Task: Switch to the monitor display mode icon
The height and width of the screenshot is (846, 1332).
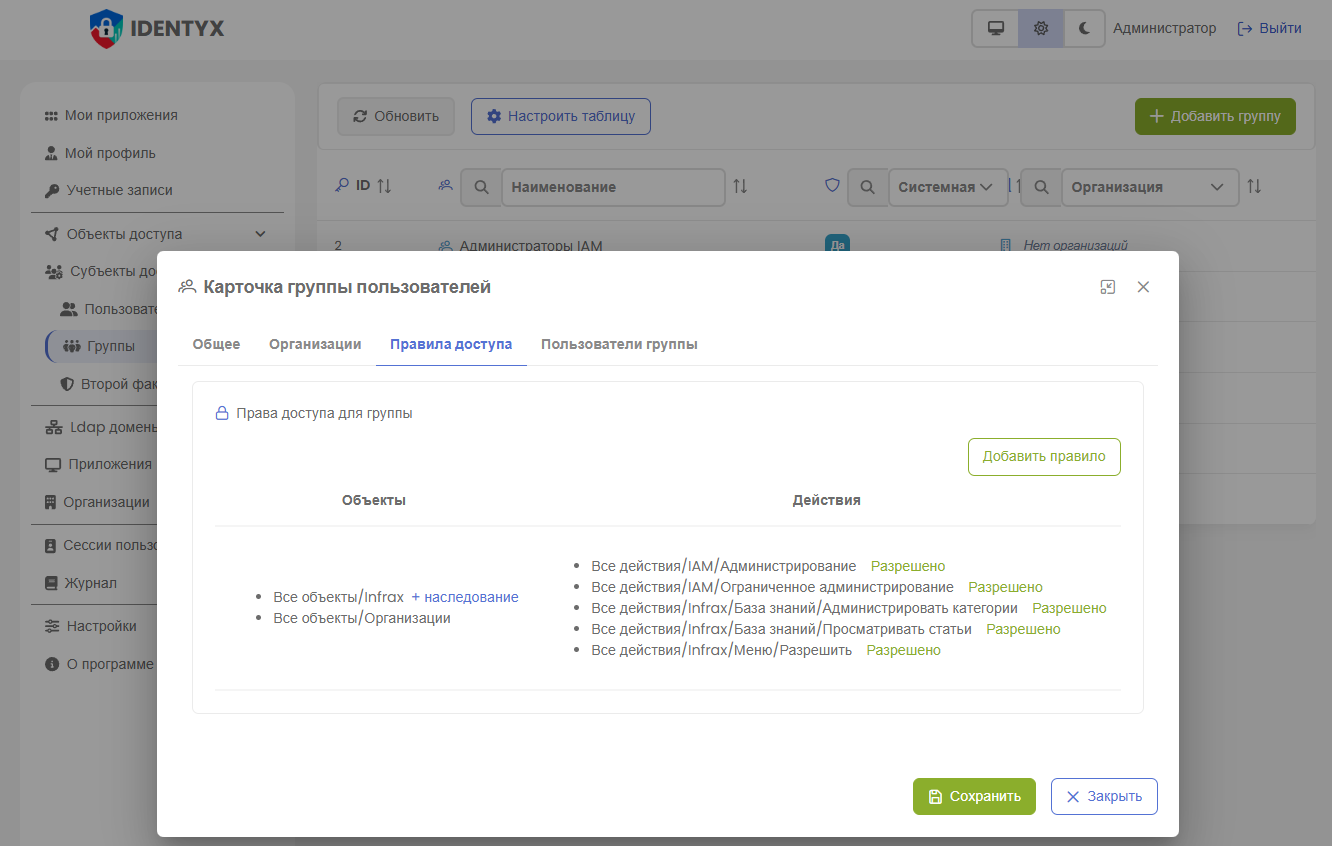Action: (x=996, y=29)
